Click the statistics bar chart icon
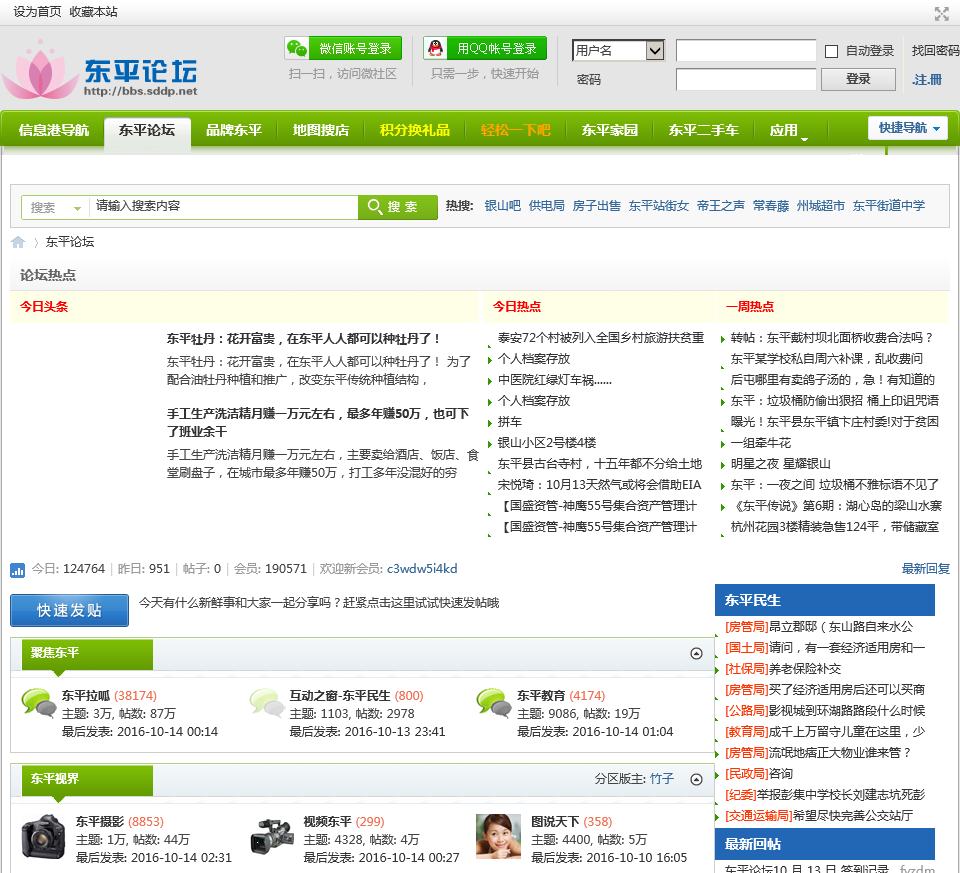 (x=17, y=570)
